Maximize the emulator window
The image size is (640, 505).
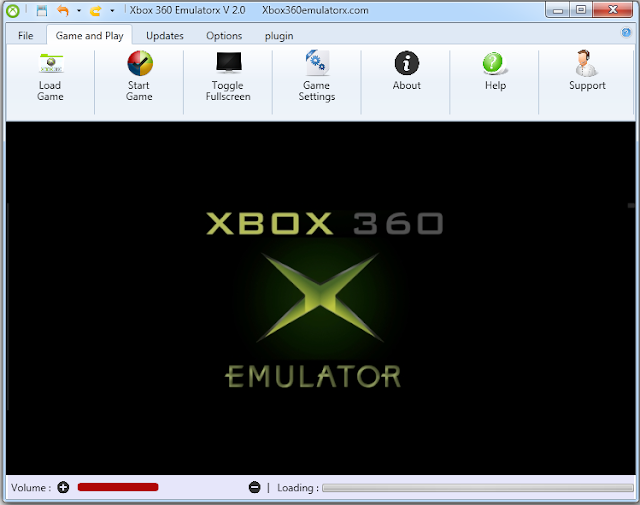(581, 10)
